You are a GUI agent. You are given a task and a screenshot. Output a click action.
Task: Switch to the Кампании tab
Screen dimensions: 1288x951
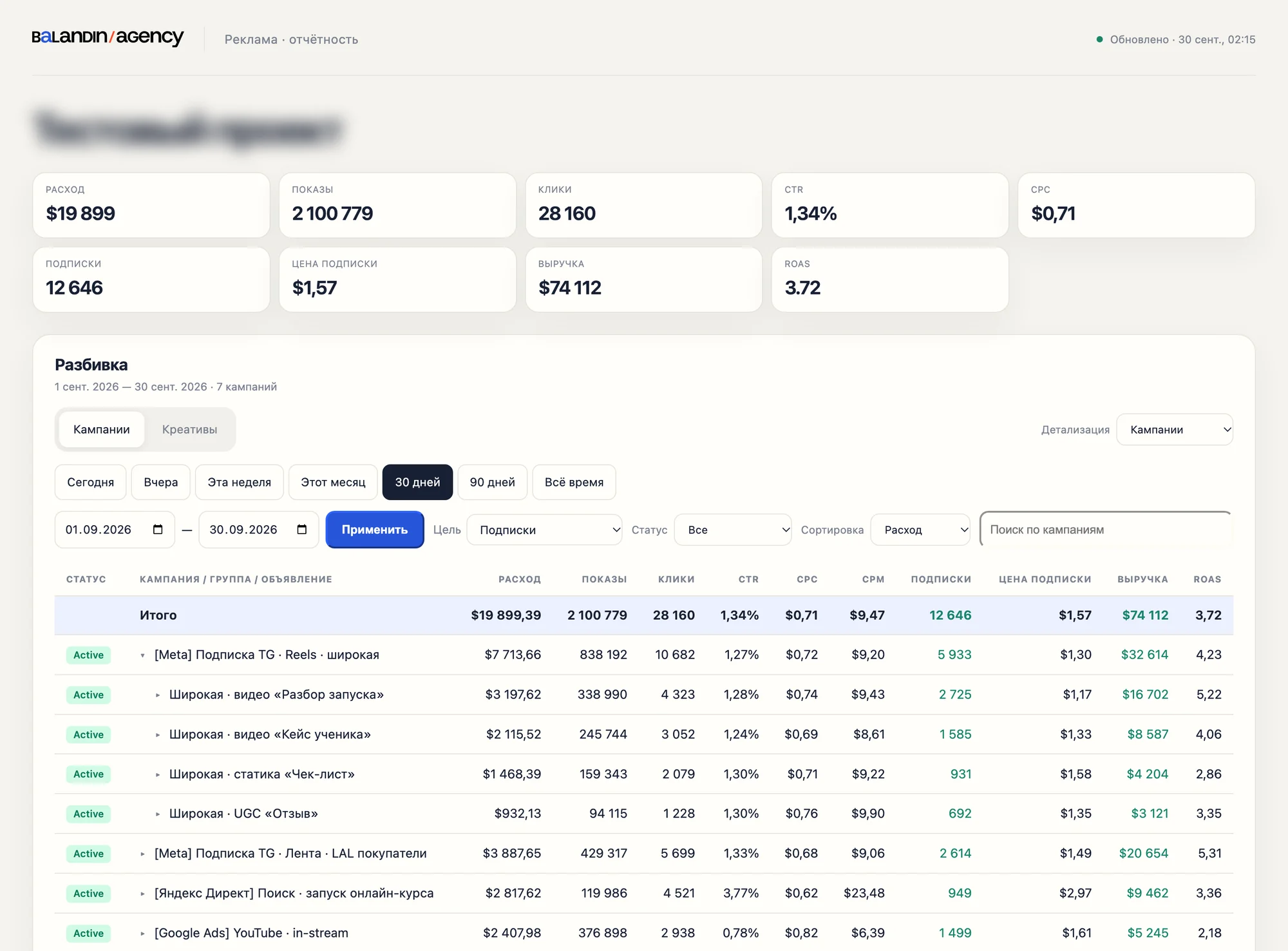(x=102, y=430)
